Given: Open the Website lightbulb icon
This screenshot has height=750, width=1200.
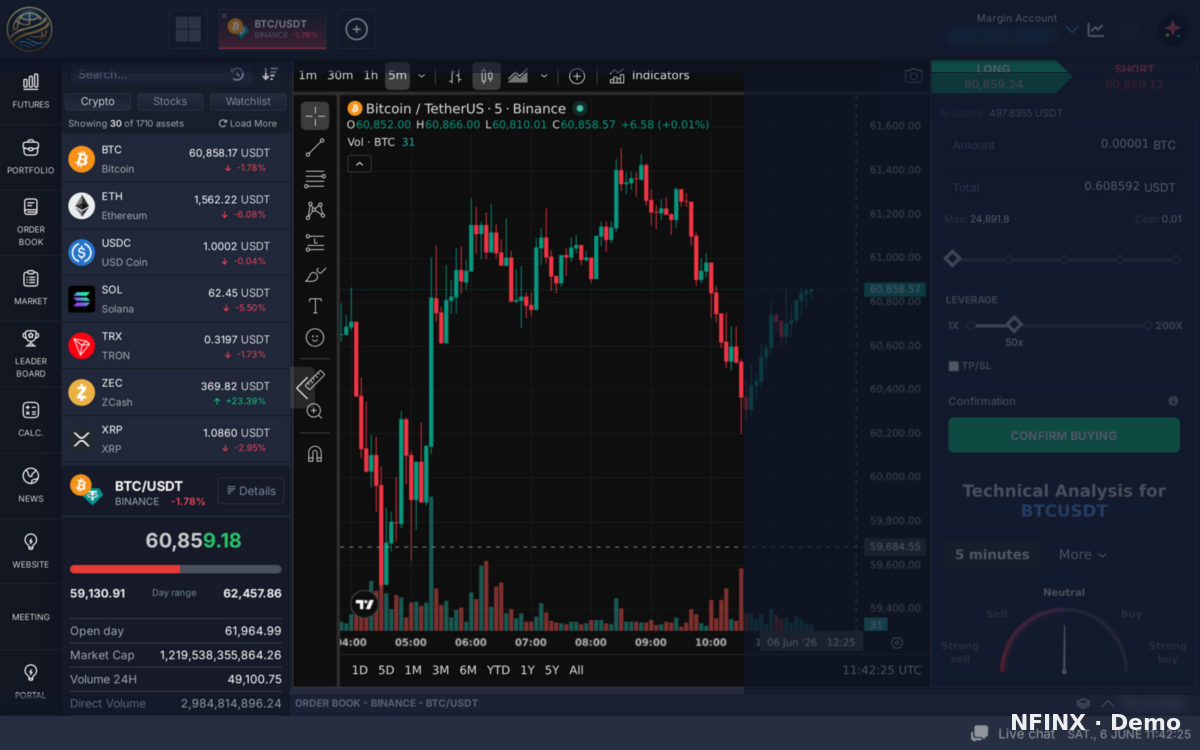Looking at the screenshot, I should click(30, 550).
